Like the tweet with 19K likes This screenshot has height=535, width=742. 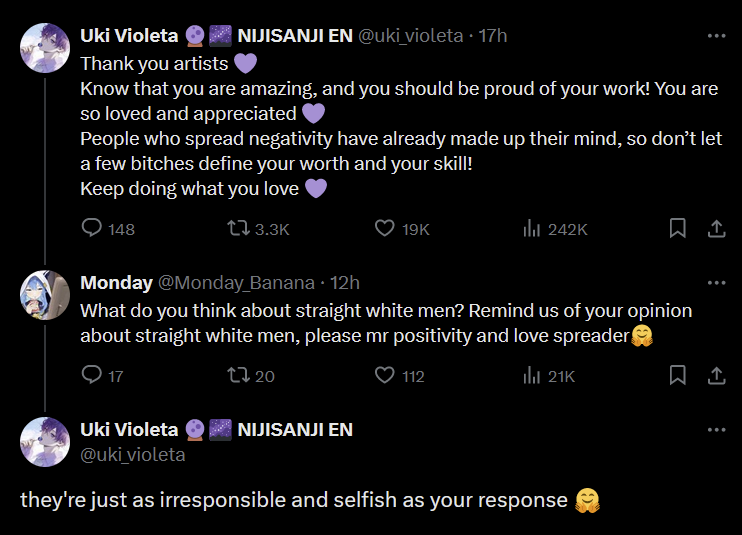385,229
